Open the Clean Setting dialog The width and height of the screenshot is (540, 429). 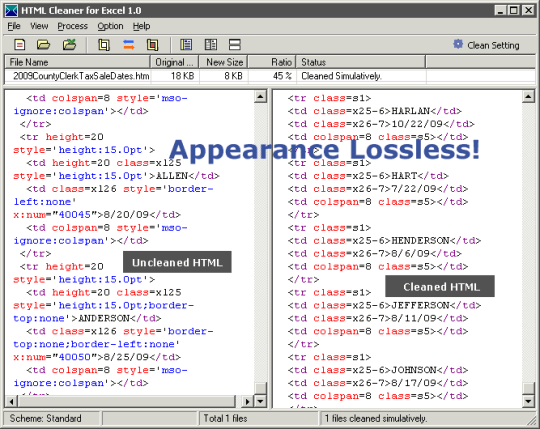click(486, 45)
